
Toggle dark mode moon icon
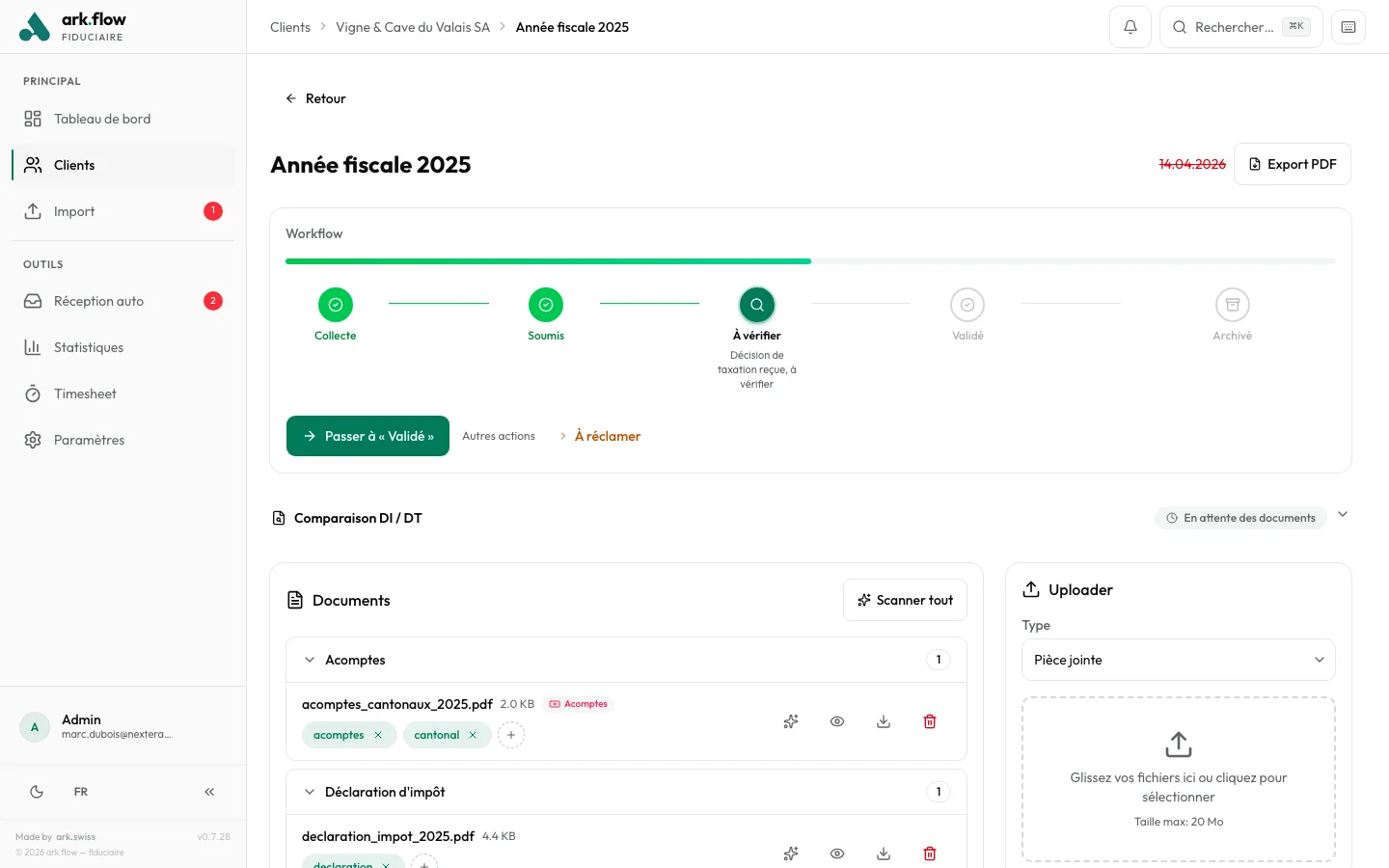click(37, 792)
